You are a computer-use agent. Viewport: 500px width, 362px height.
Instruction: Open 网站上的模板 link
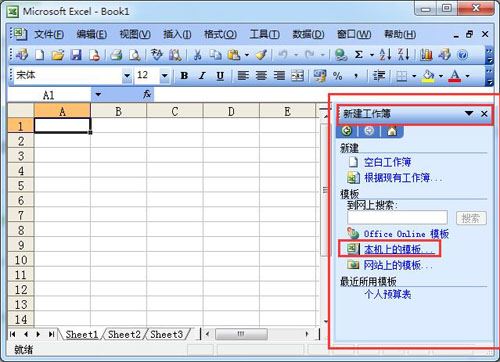(x=398, y=265)
